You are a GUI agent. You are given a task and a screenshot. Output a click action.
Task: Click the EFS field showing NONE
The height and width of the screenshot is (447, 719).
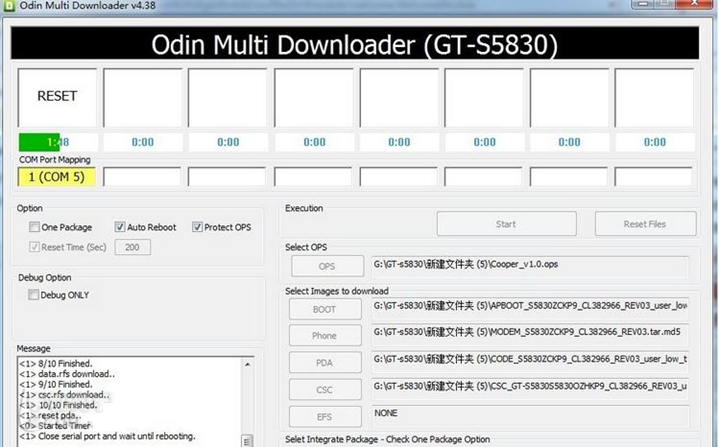point(530,416)
